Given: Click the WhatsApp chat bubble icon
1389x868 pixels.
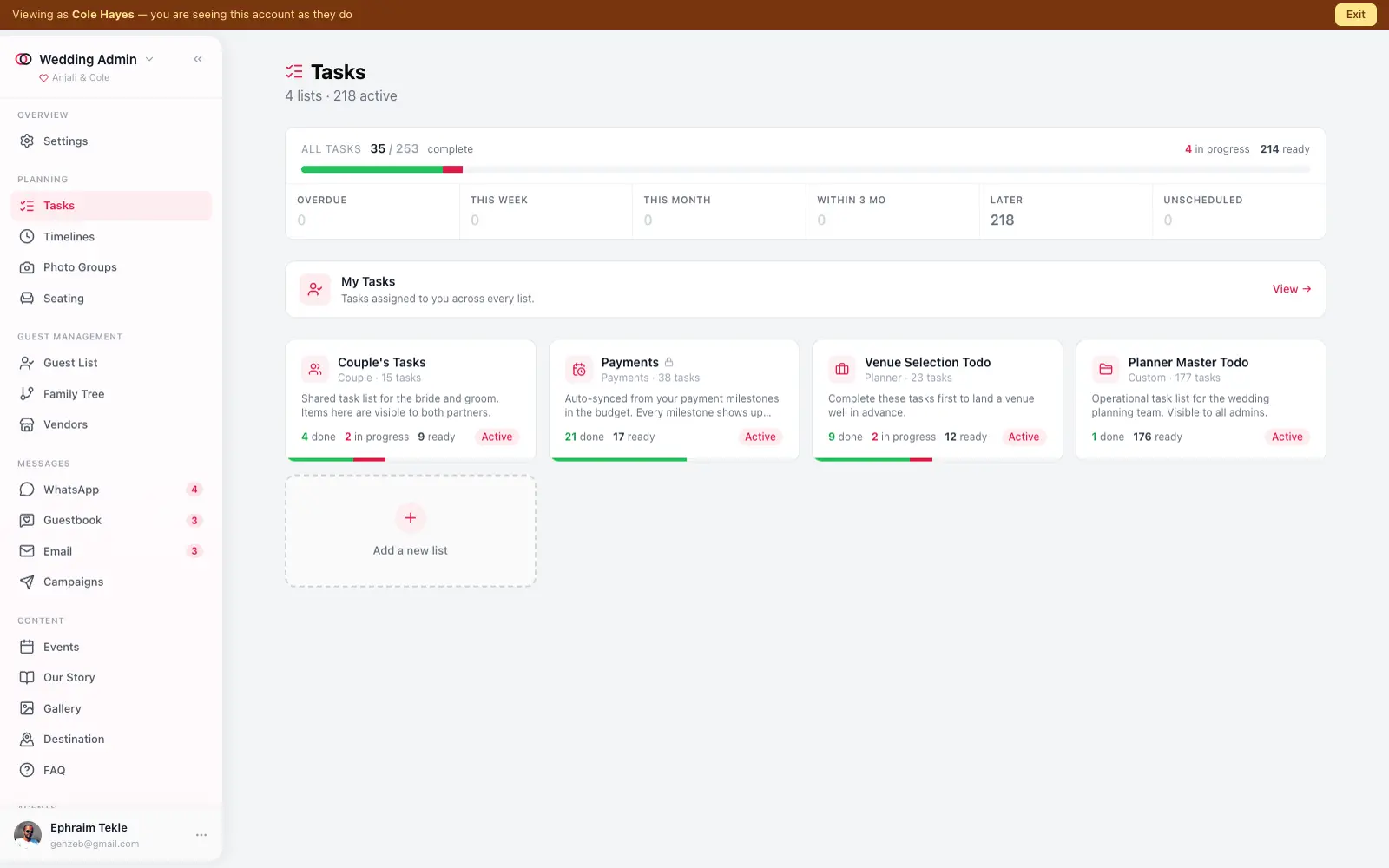Looking at the screenshot, I should [27, 490].
